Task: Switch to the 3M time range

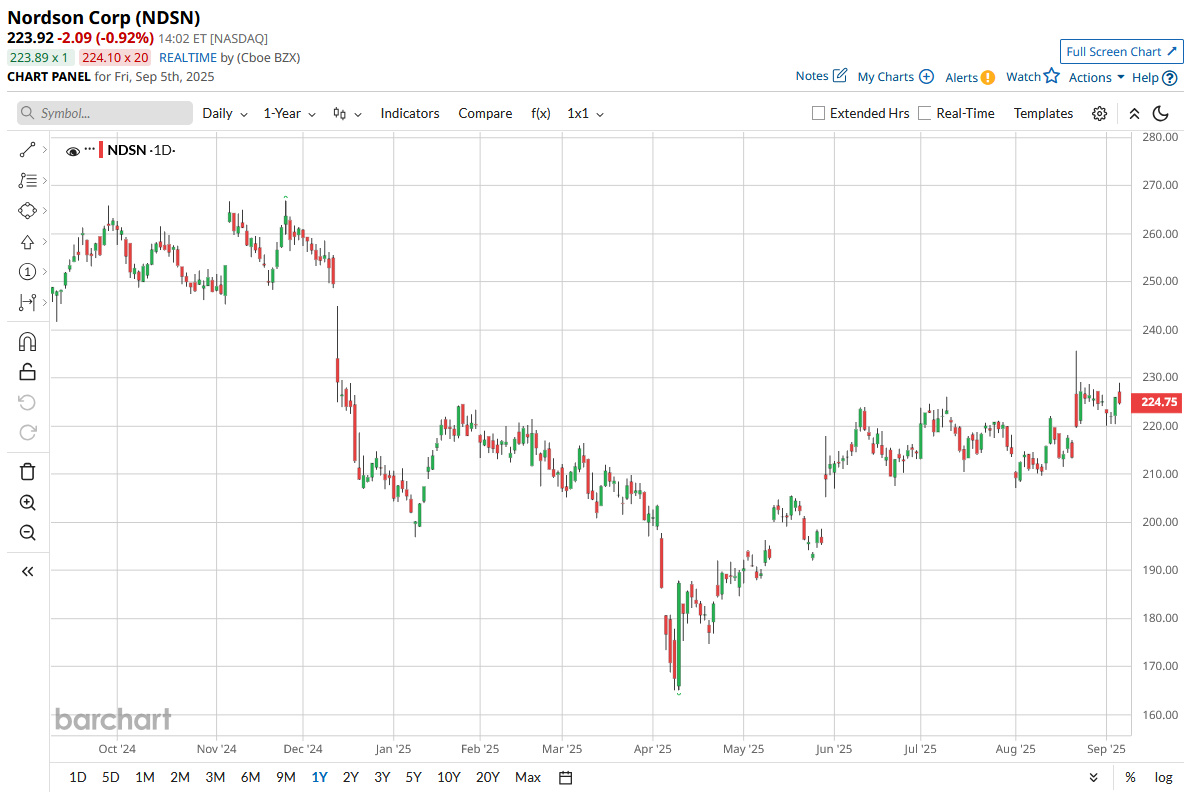Action: [215, 778]
